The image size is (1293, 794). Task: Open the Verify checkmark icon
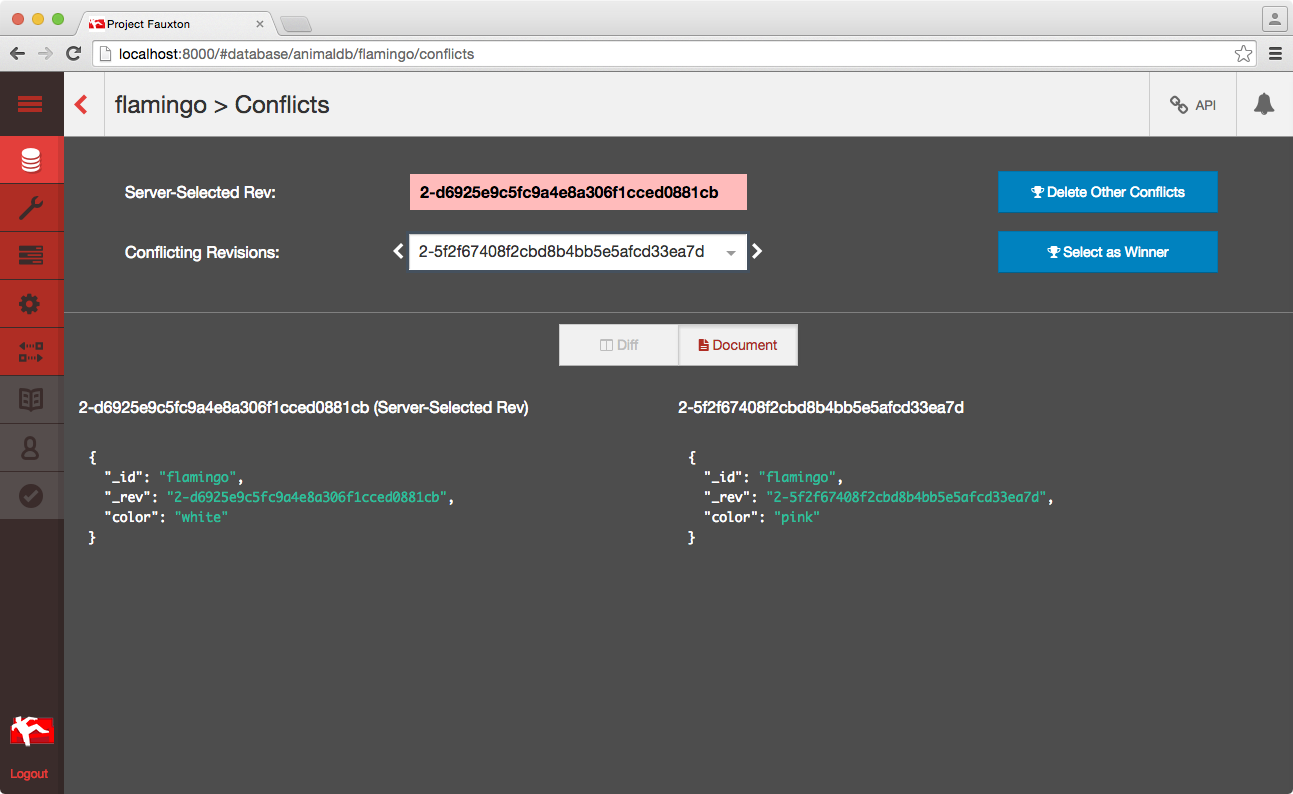pyautogui.click(x=31, y=495)
